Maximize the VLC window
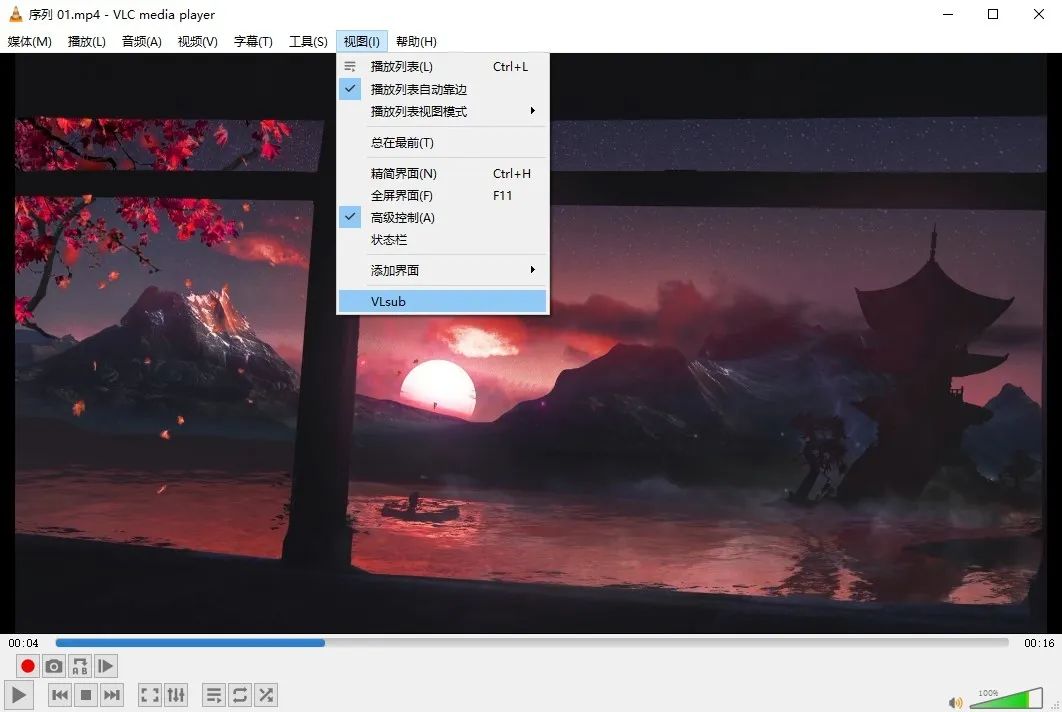1062x712 pixels. point(993,14)
